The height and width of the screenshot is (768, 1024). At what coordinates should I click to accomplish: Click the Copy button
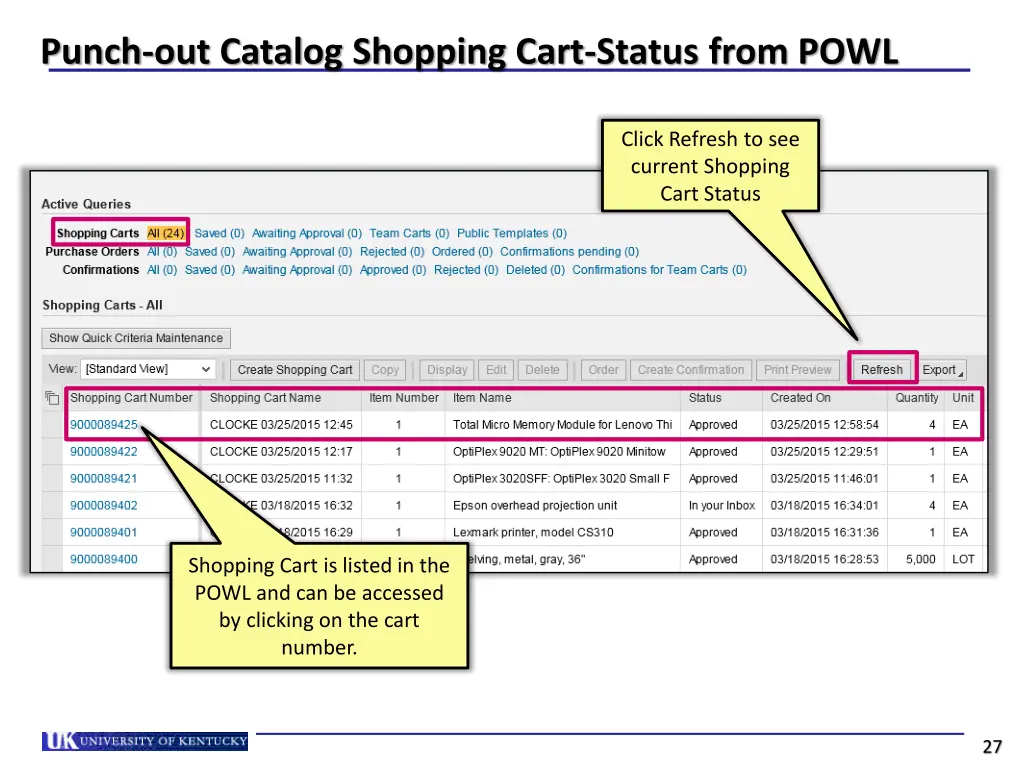click(385, 370)
